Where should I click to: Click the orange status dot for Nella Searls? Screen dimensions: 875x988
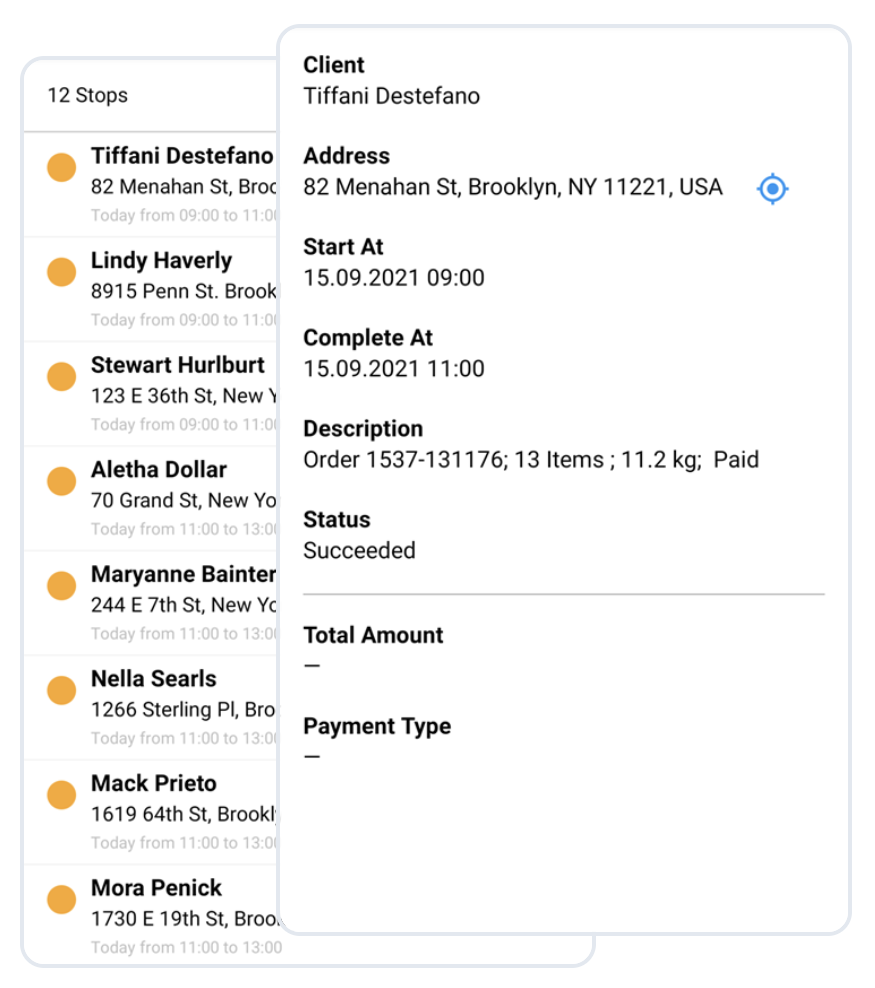click(61, 689)
